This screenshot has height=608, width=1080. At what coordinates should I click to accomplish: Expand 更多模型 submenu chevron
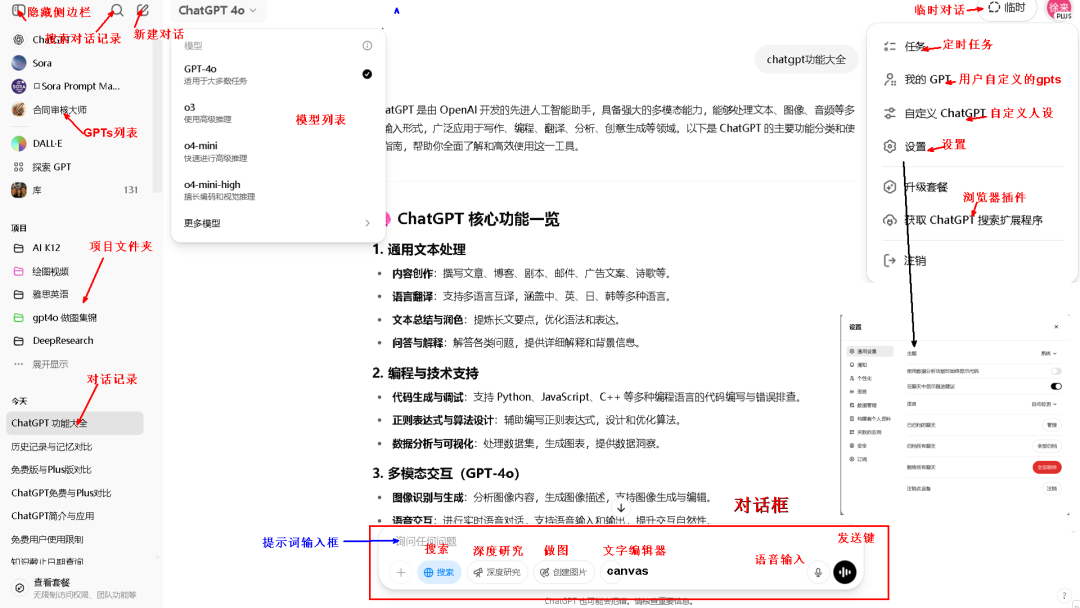tap(367, 223)
